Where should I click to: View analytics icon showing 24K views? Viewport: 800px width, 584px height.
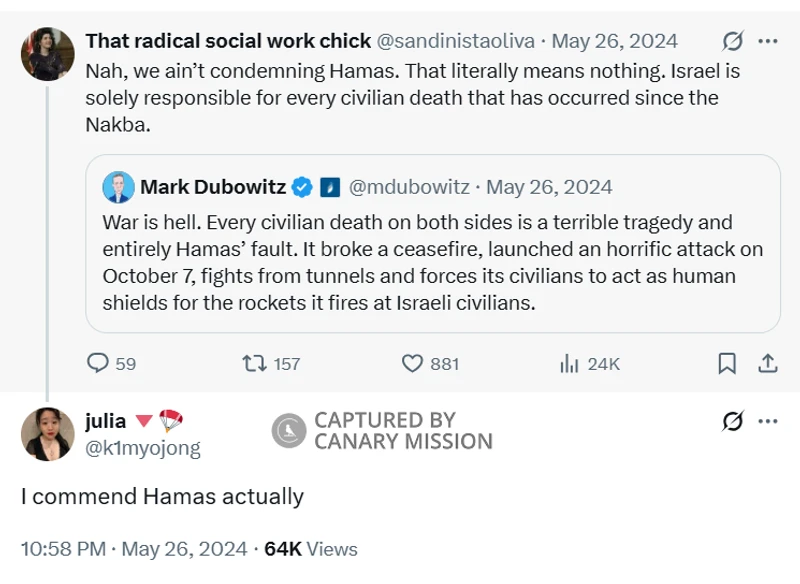click(570, 363)
